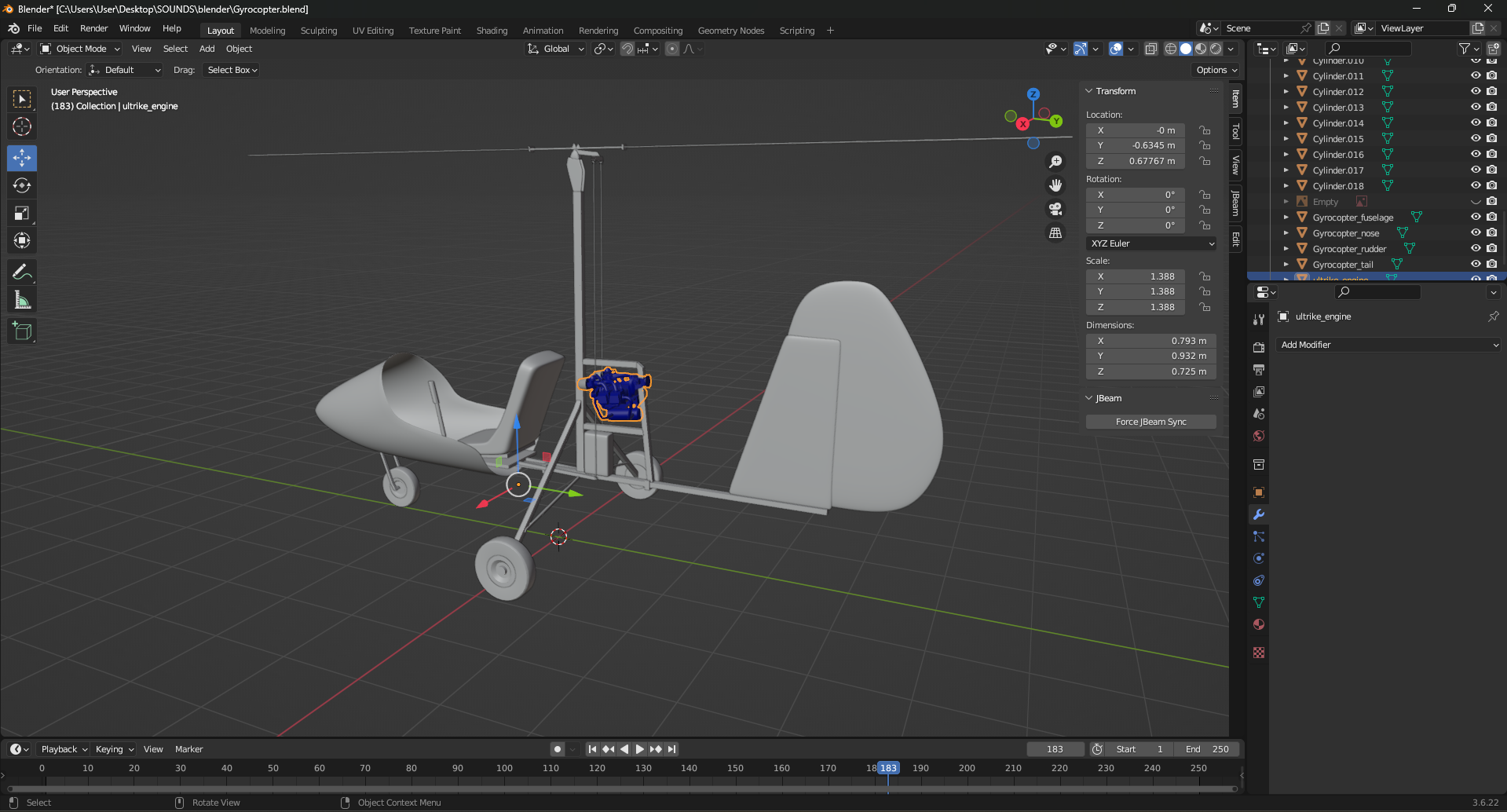Toggle camera view in the viewport
Image resolution: width=1507 pixels, height=812 pixels.
tap(1055, 209)
